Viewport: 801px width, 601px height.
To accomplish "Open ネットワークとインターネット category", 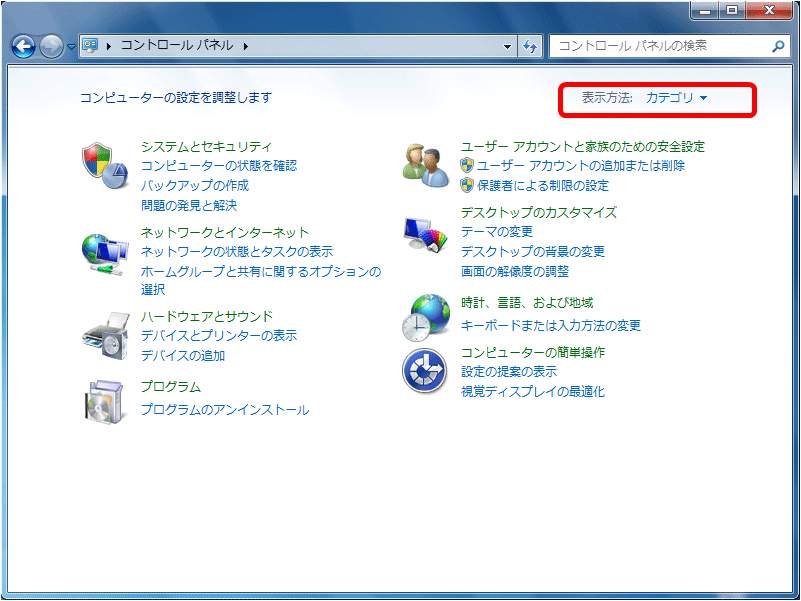I will tap(225, 233).
